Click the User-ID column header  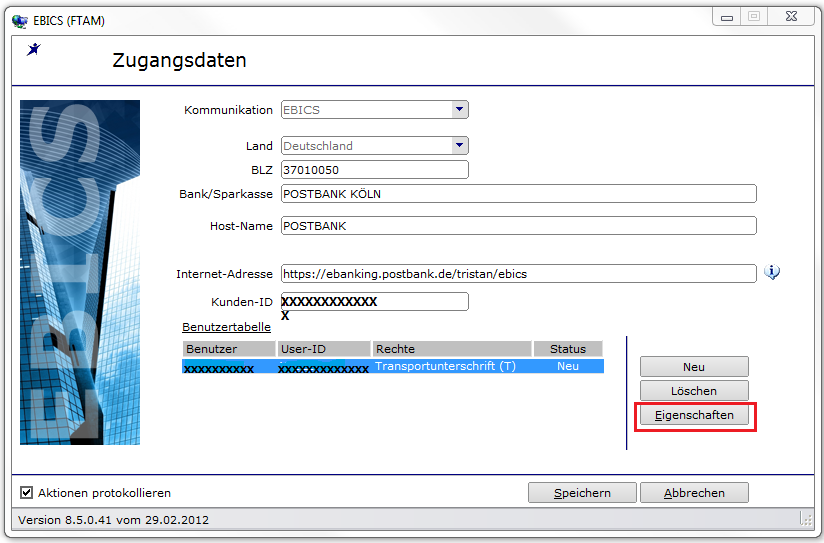[324, 349]
